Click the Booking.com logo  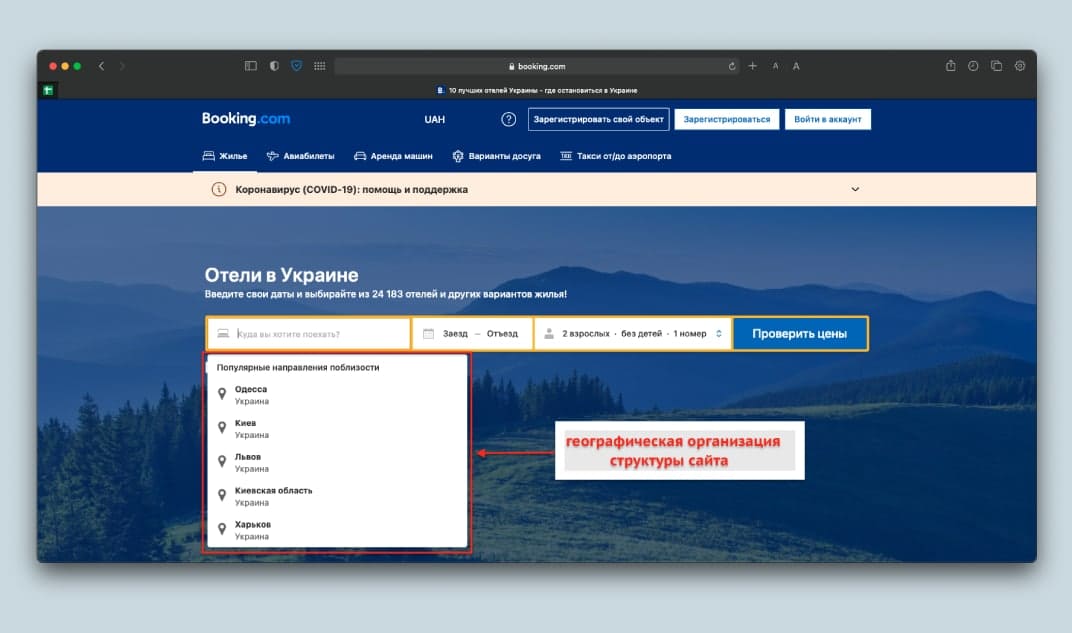(x=245, y=119)
